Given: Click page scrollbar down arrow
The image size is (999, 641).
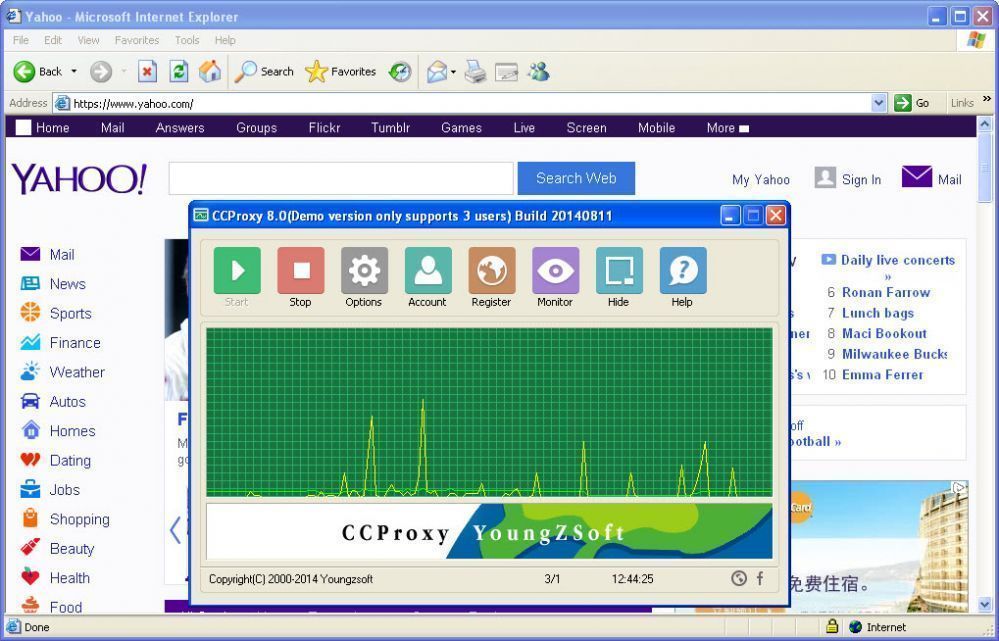Looking at the screenshot, I should (984, 604).
